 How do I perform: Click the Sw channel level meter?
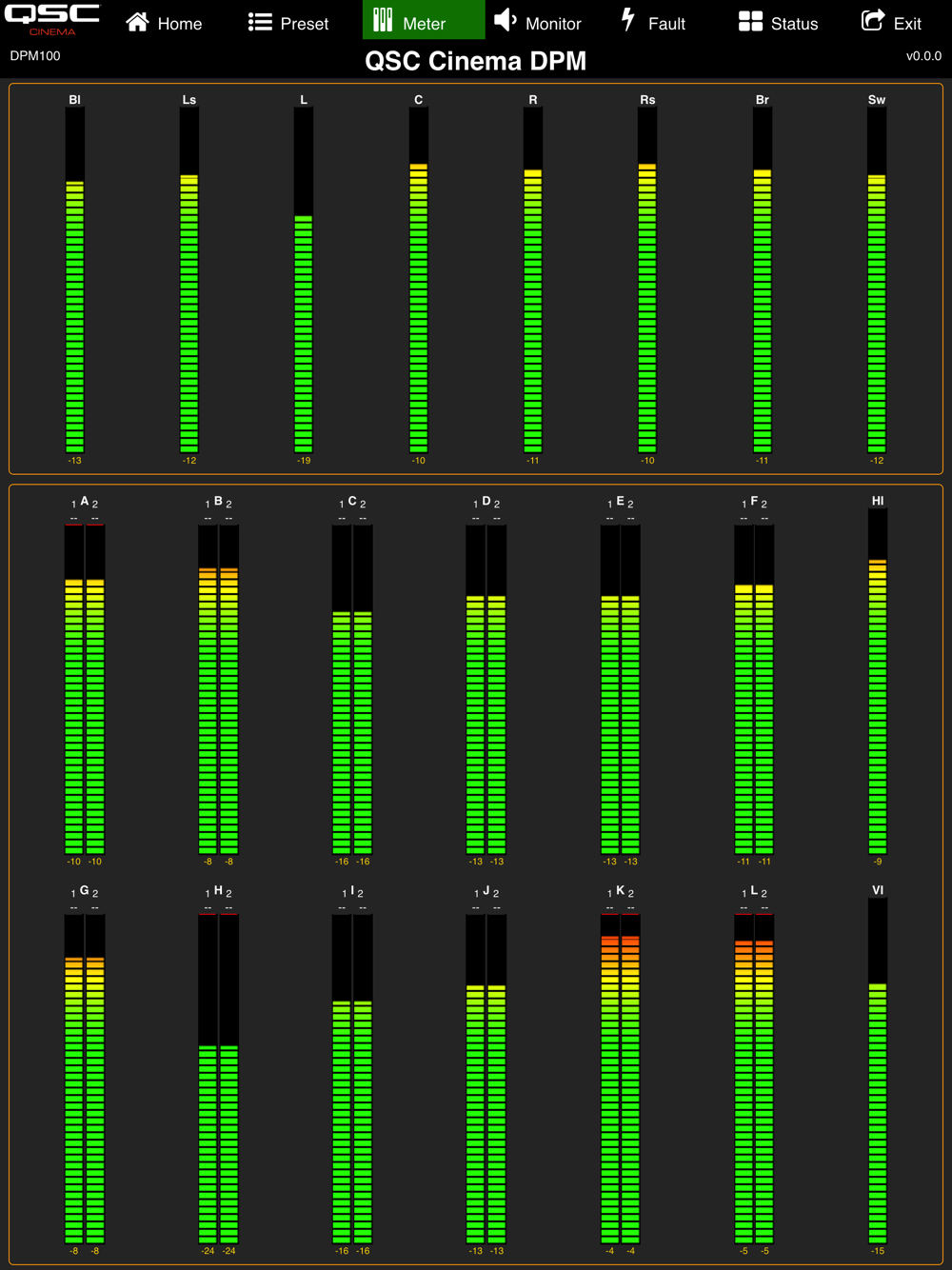(x=877, y=280)
